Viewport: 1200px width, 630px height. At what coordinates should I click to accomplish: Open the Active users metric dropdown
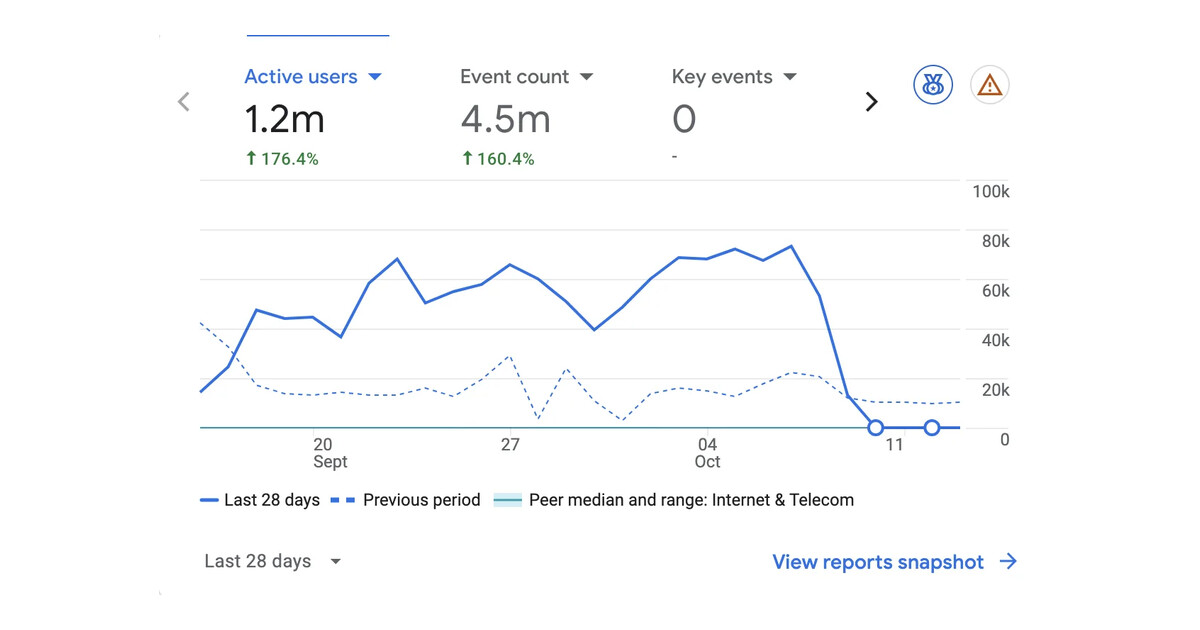(x=313, y=77)
